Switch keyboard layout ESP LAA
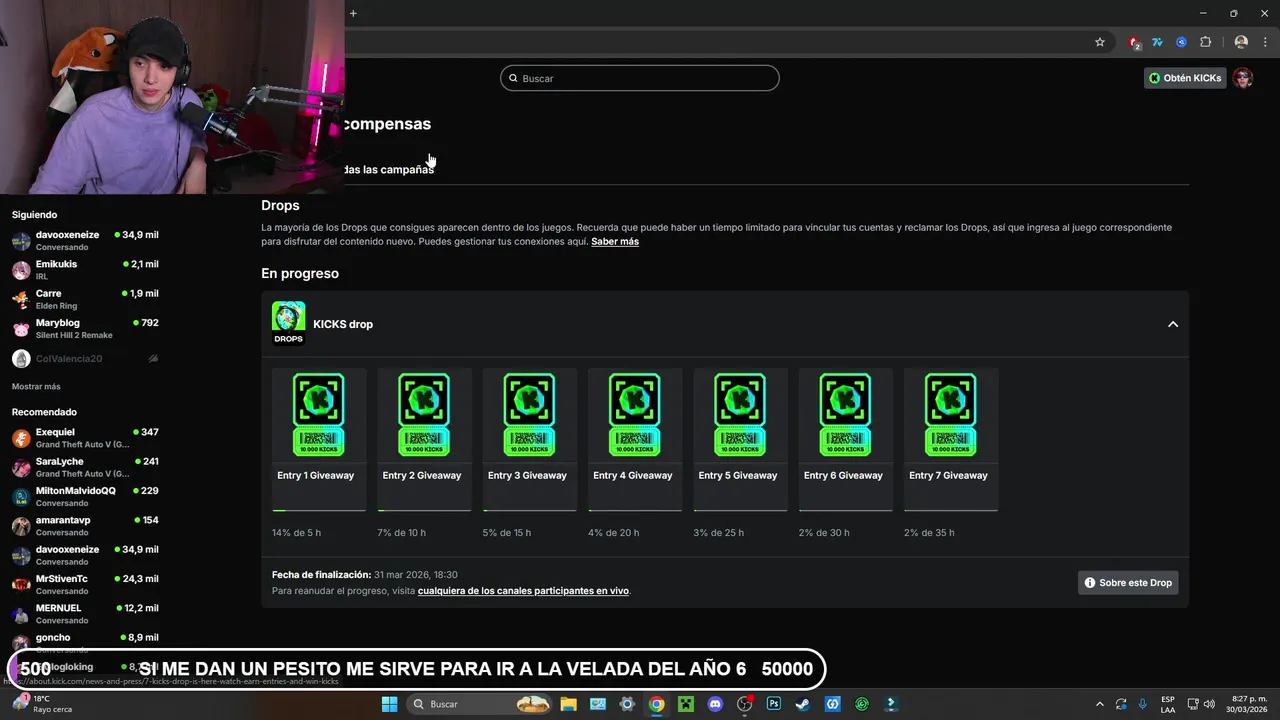 pyautogui.click(x=1168, y=704)
